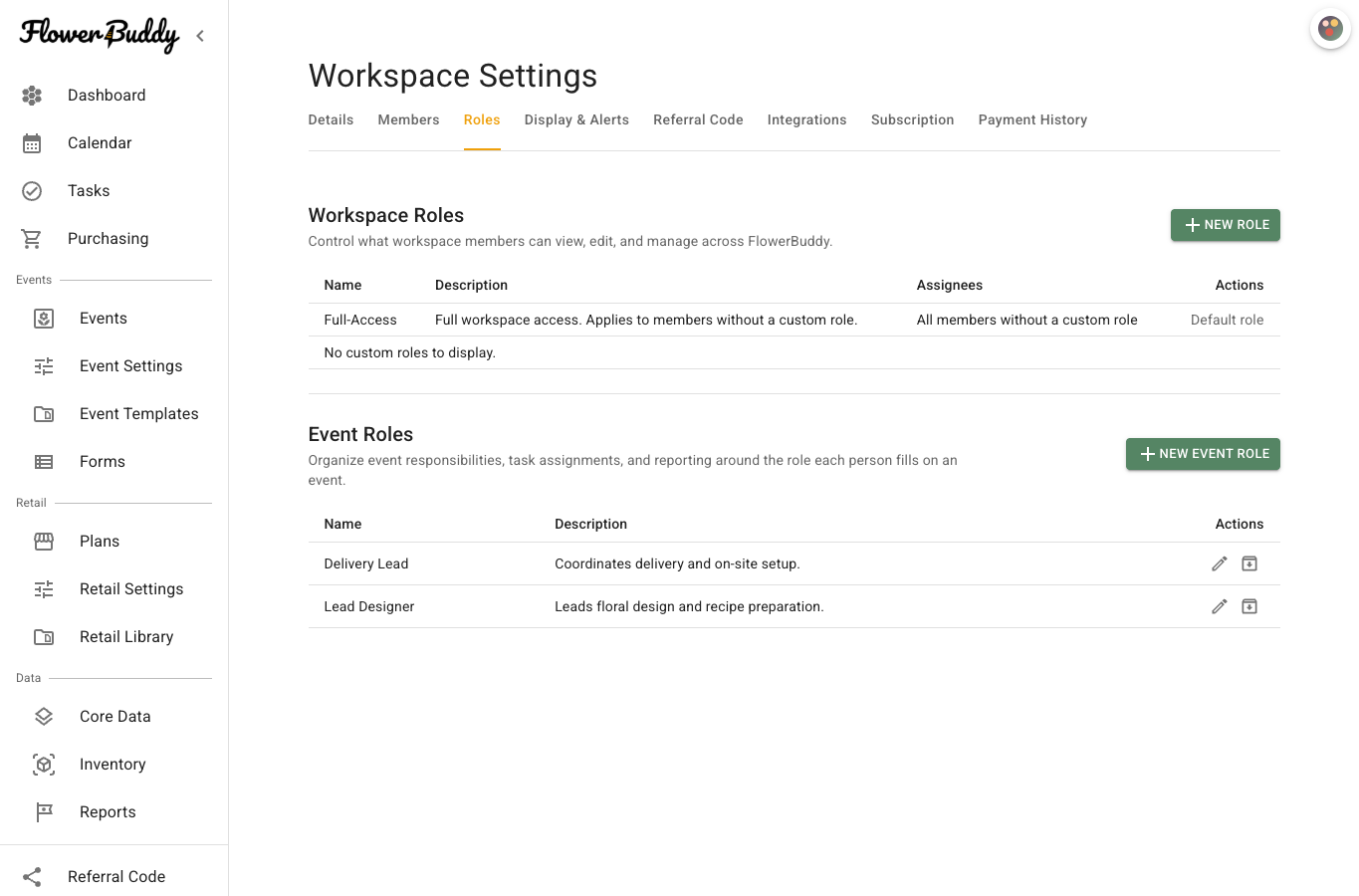Open the Dashboard icon in the sidebar
The image size is (1359, 896).
[32, 96]
